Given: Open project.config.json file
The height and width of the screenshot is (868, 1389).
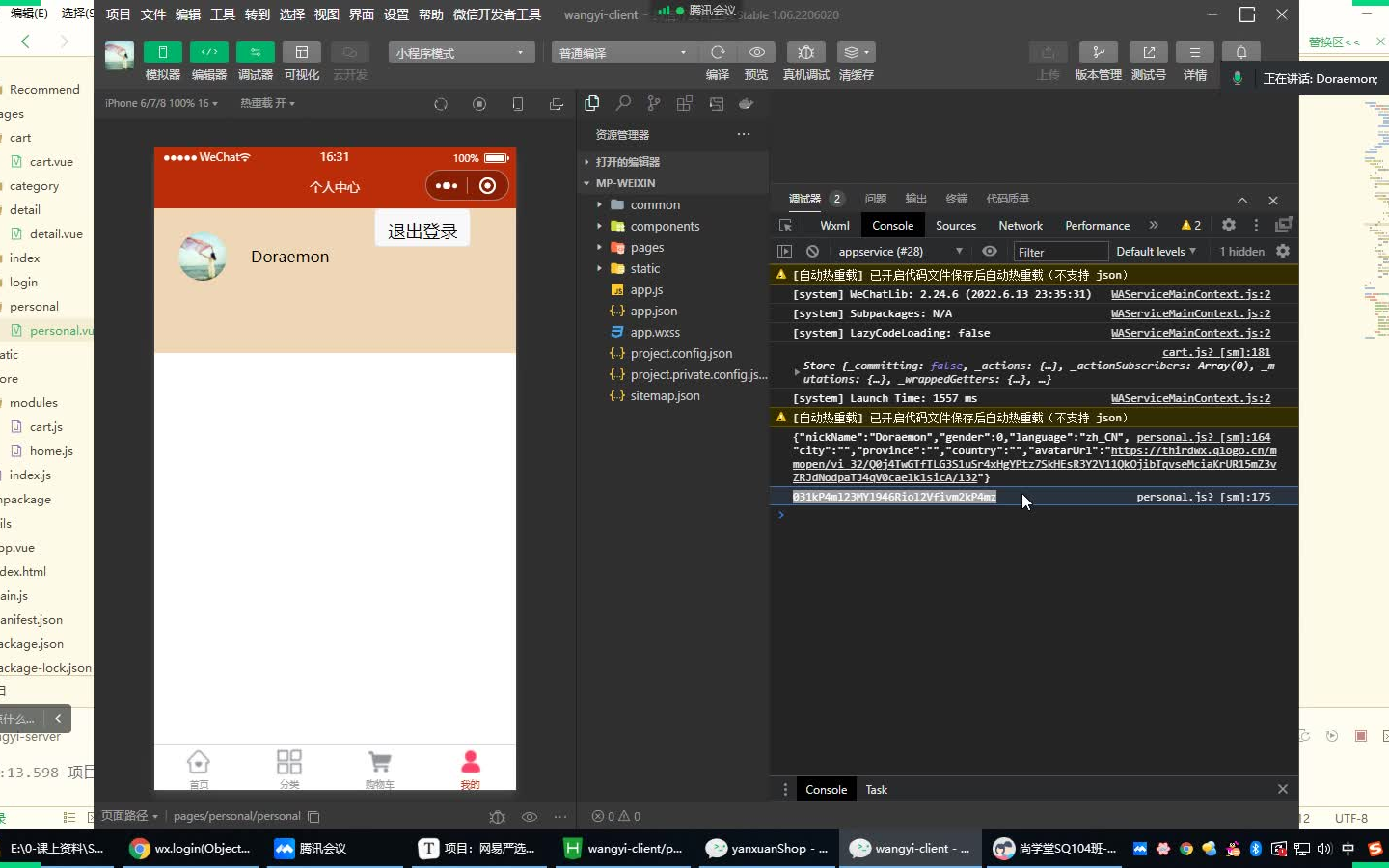Looking at the screenshot, I should click(x=672, y=353).
